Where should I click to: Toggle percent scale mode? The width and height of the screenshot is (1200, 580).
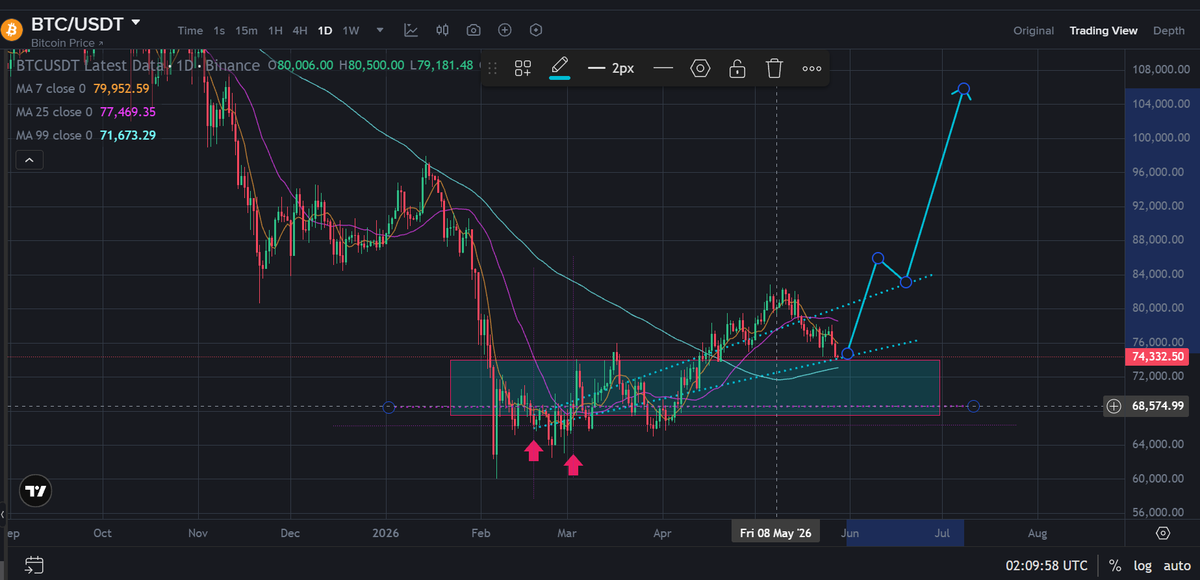pyautogui.click(x=1115, y=565)
